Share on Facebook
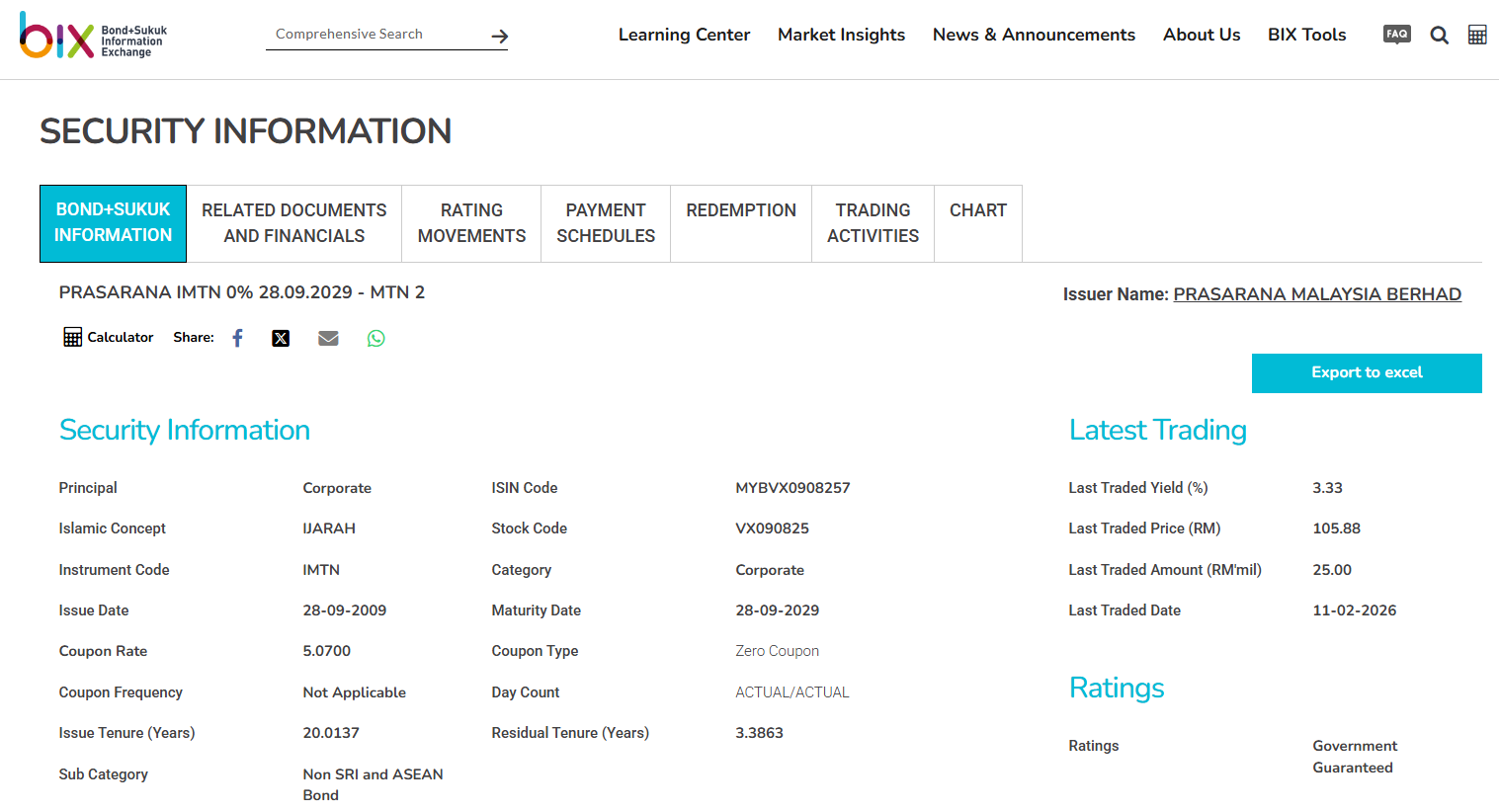Image resolution: width=1499 pixels, height=812 pixels. (237, 338)
